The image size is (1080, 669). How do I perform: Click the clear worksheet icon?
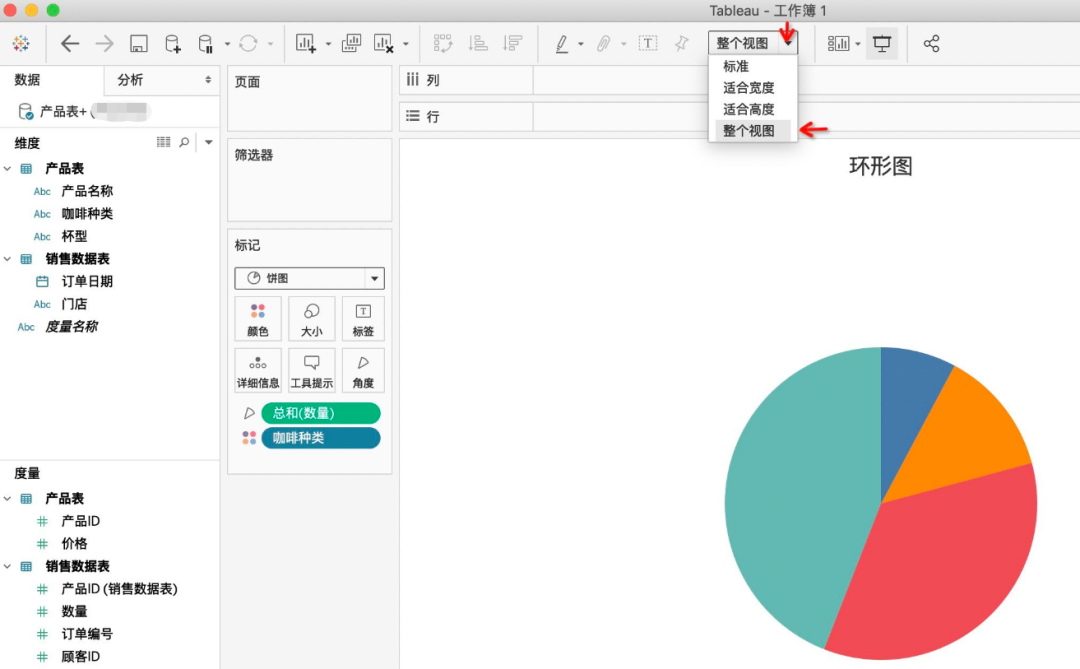(384, 44)
